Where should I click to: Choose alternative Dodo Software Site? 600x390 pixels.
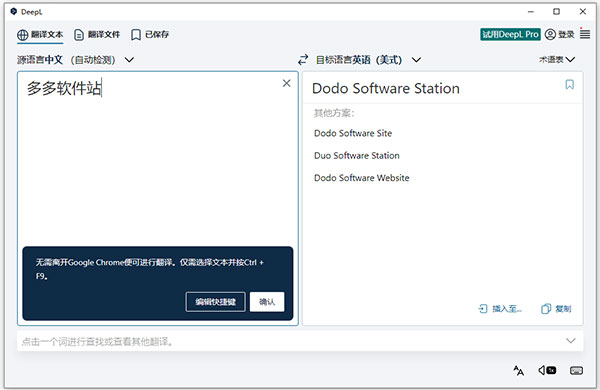point(353,133)
